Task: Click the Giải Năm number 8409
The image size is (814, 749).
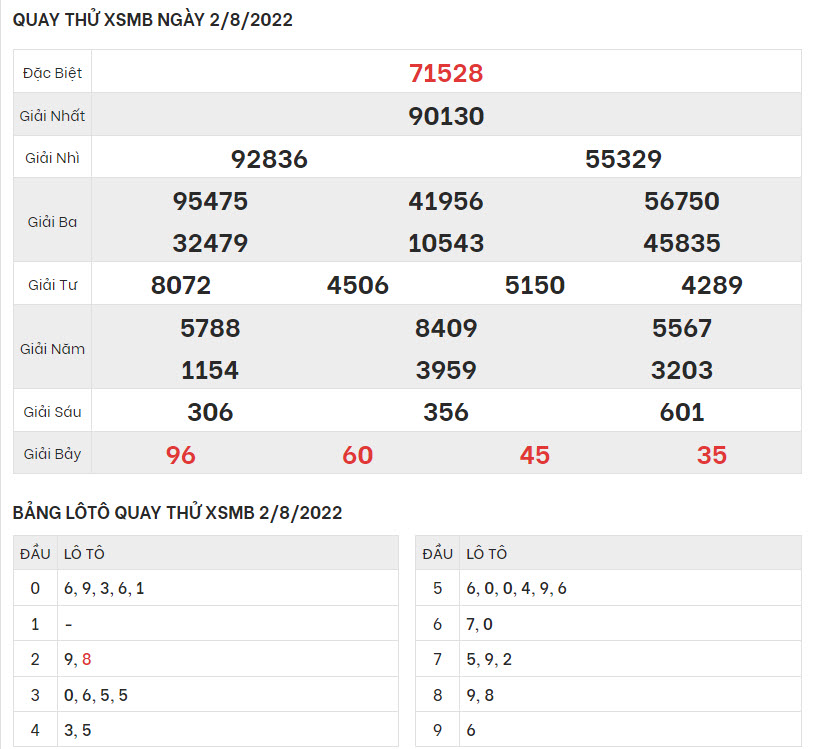Action: (x=446, y=328)
